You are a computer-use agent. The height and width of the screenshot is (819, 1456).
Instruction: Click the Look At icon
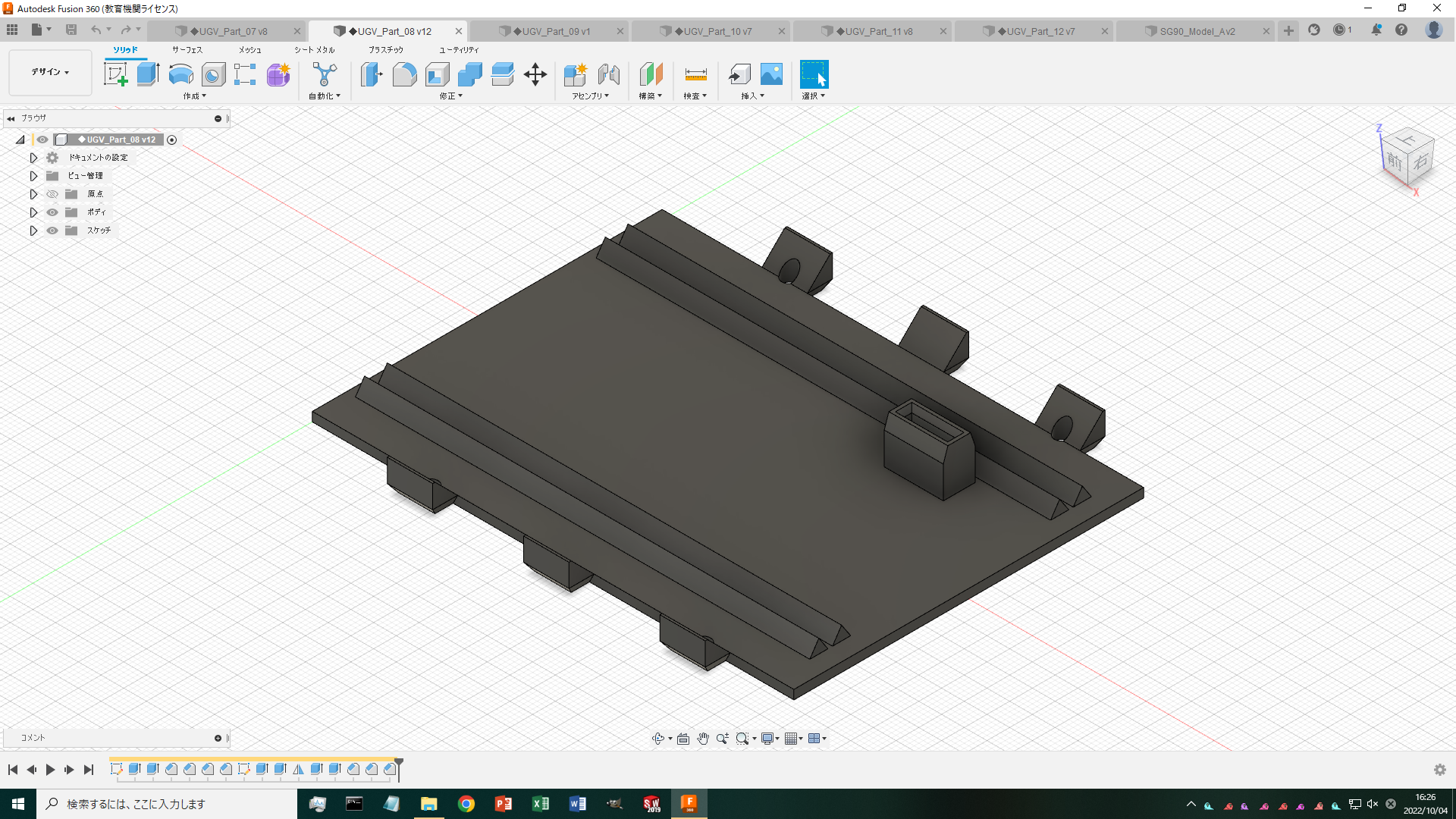click(683, 739)
